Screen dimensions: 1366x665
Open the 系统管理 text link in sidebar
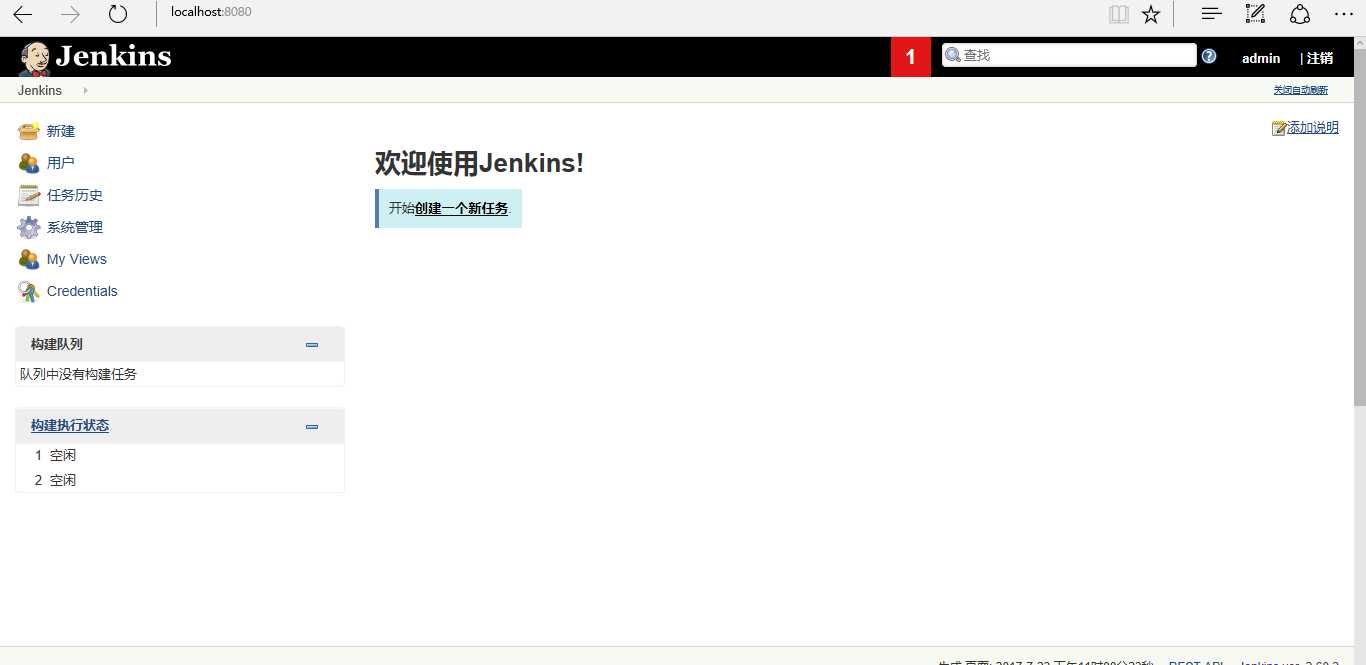75,227
